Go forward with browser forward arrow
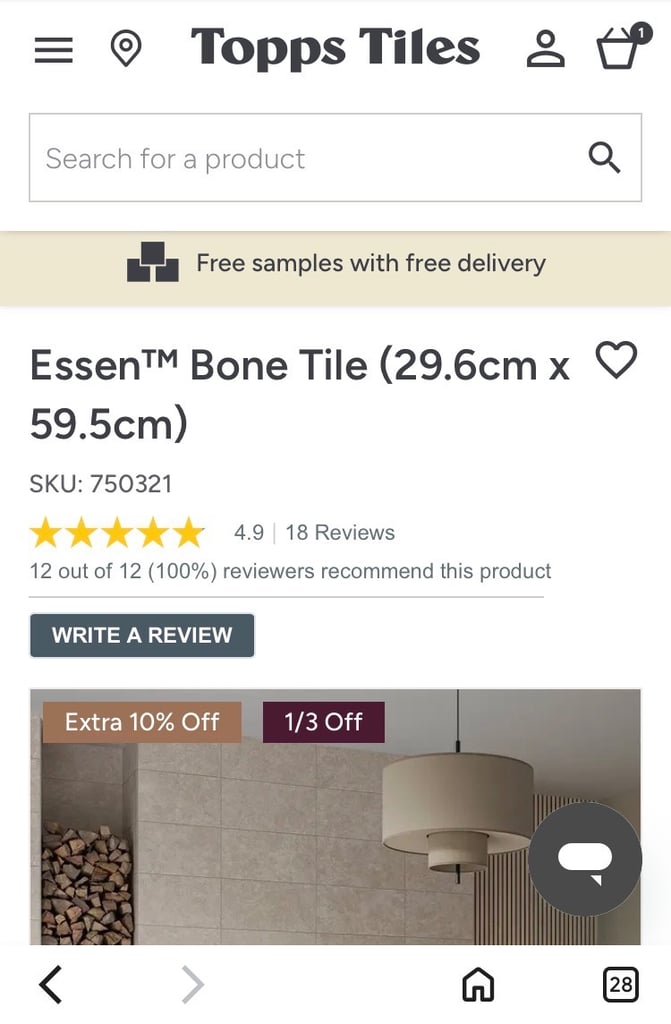The width and height of the screenshot is (671, 1024). pyautogui.click(x=193, y=986)
